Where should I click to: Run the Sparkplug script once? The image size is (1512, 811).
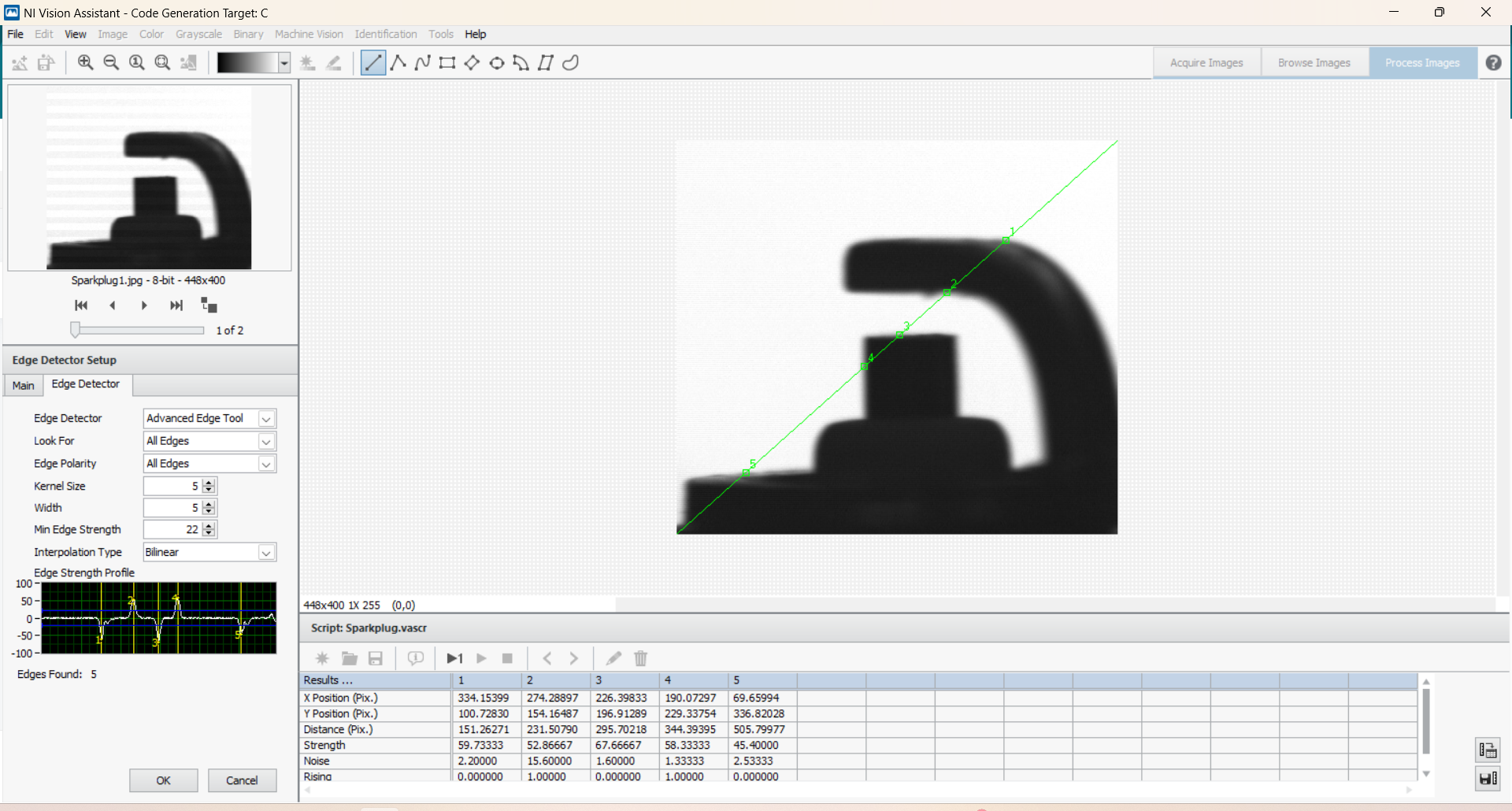[454, 658]
